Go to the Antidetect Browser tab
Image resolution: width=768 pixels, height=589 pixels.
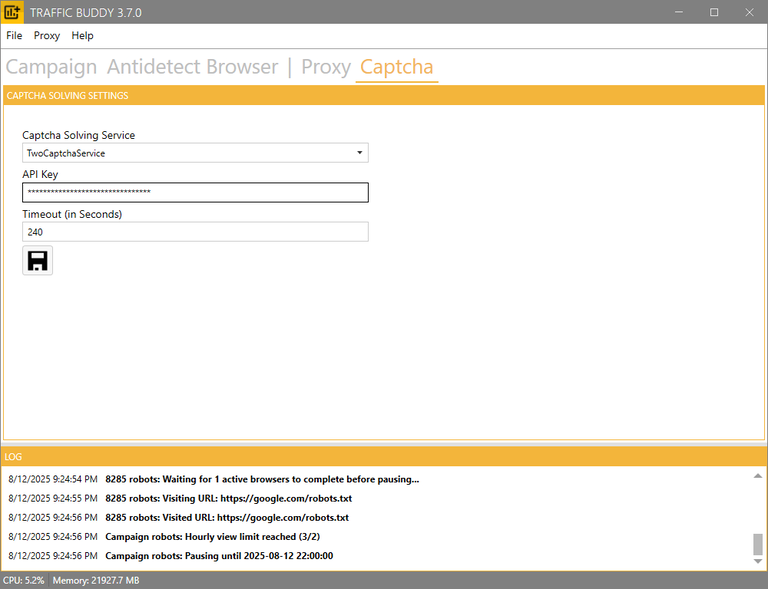point(192,67)
